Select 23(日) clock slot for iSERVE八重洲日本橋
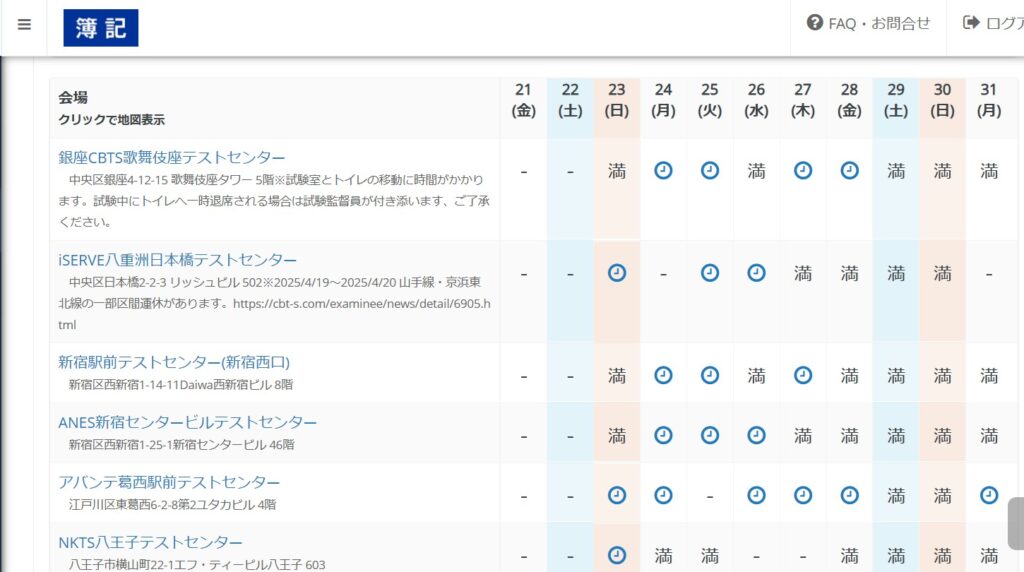1024x572 pixels. (616, 273)
